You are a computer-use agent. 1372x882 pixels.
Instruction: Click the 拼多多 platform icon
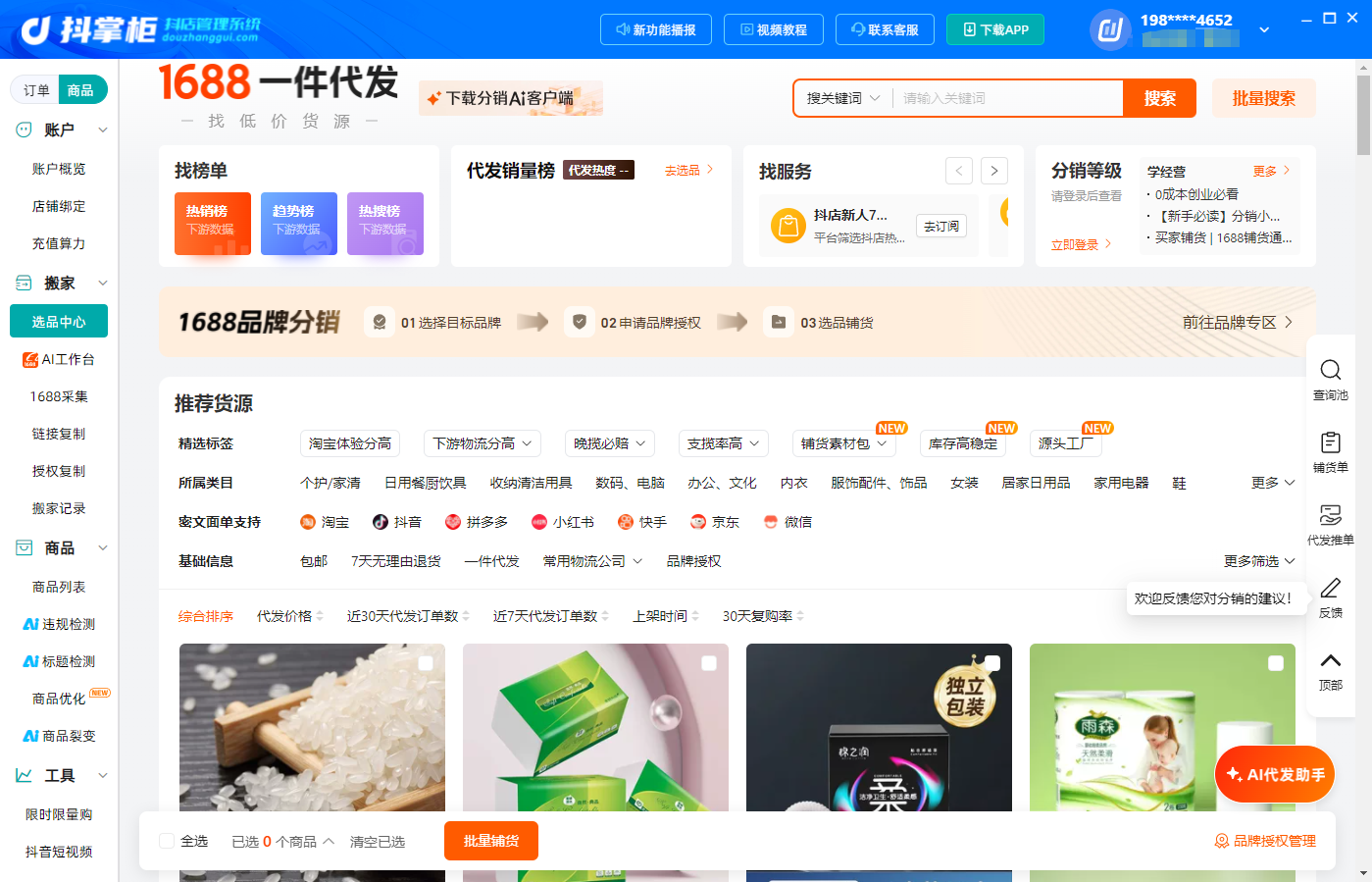[x=452, y=522]
